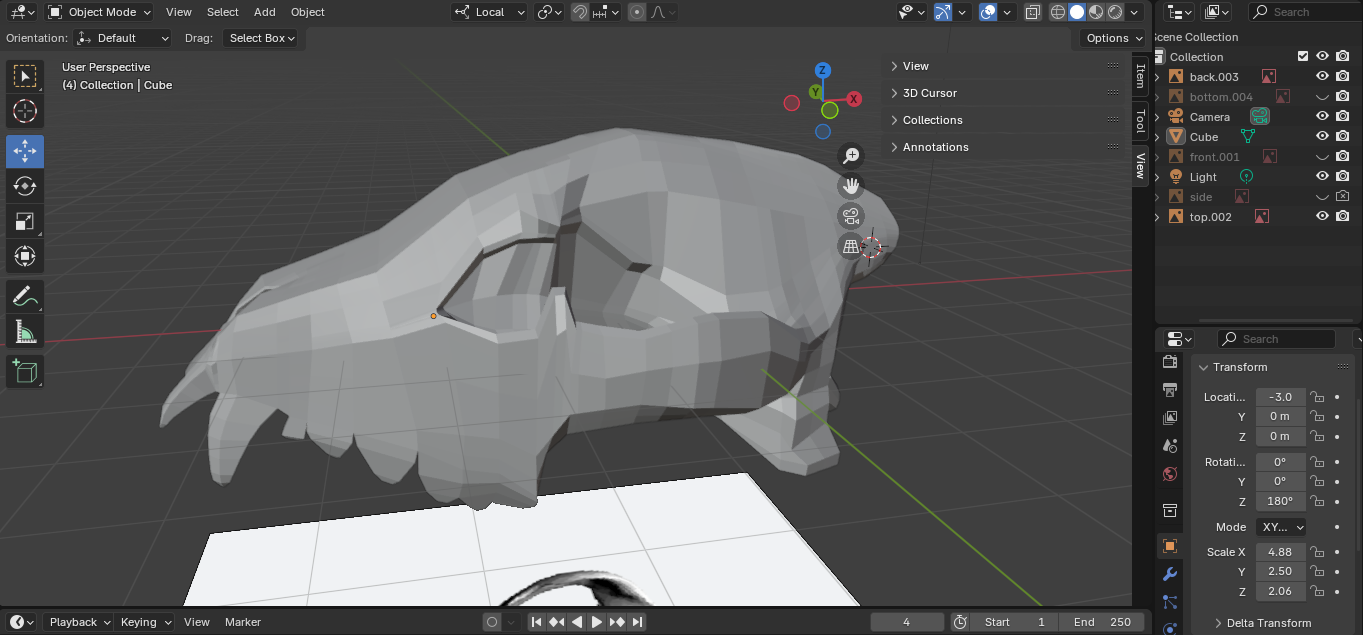The height and width of the screenshot is (635, 1363).
Task: Select the Move tool in the toolbar
Action: (24, 151)
